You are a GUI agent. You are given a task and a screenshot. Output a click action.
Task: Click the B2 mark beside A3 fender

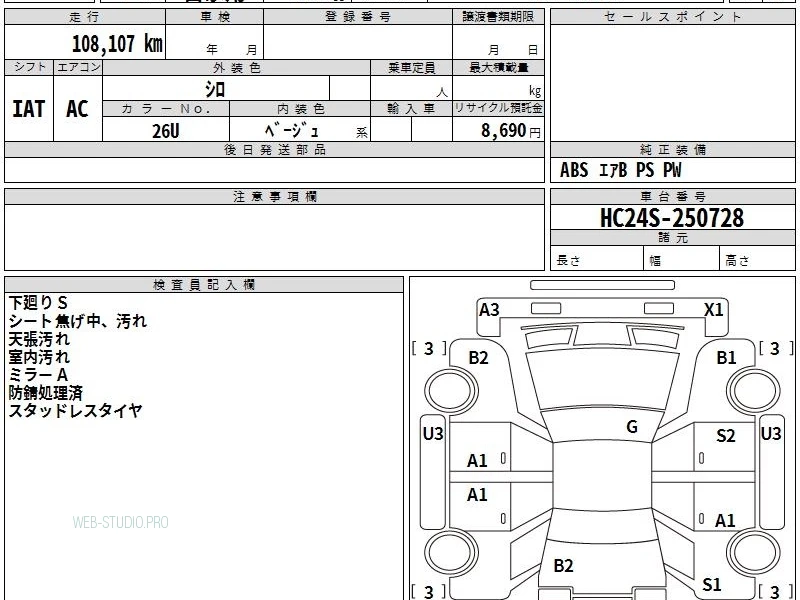coord(479,358)
